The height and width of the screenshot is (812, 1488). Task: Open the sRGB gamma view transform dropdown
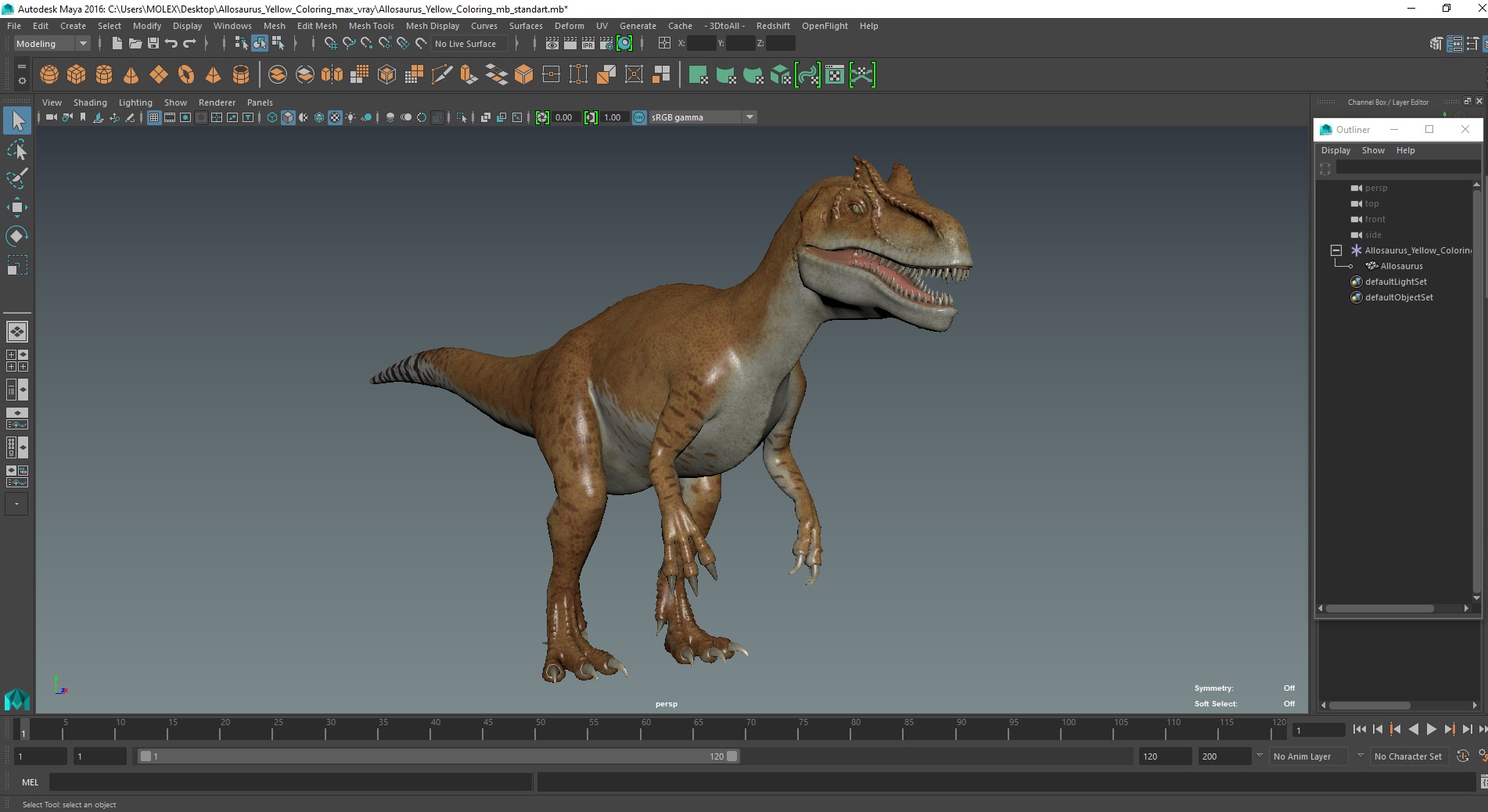pyautogui.click(x=703, y=117)
